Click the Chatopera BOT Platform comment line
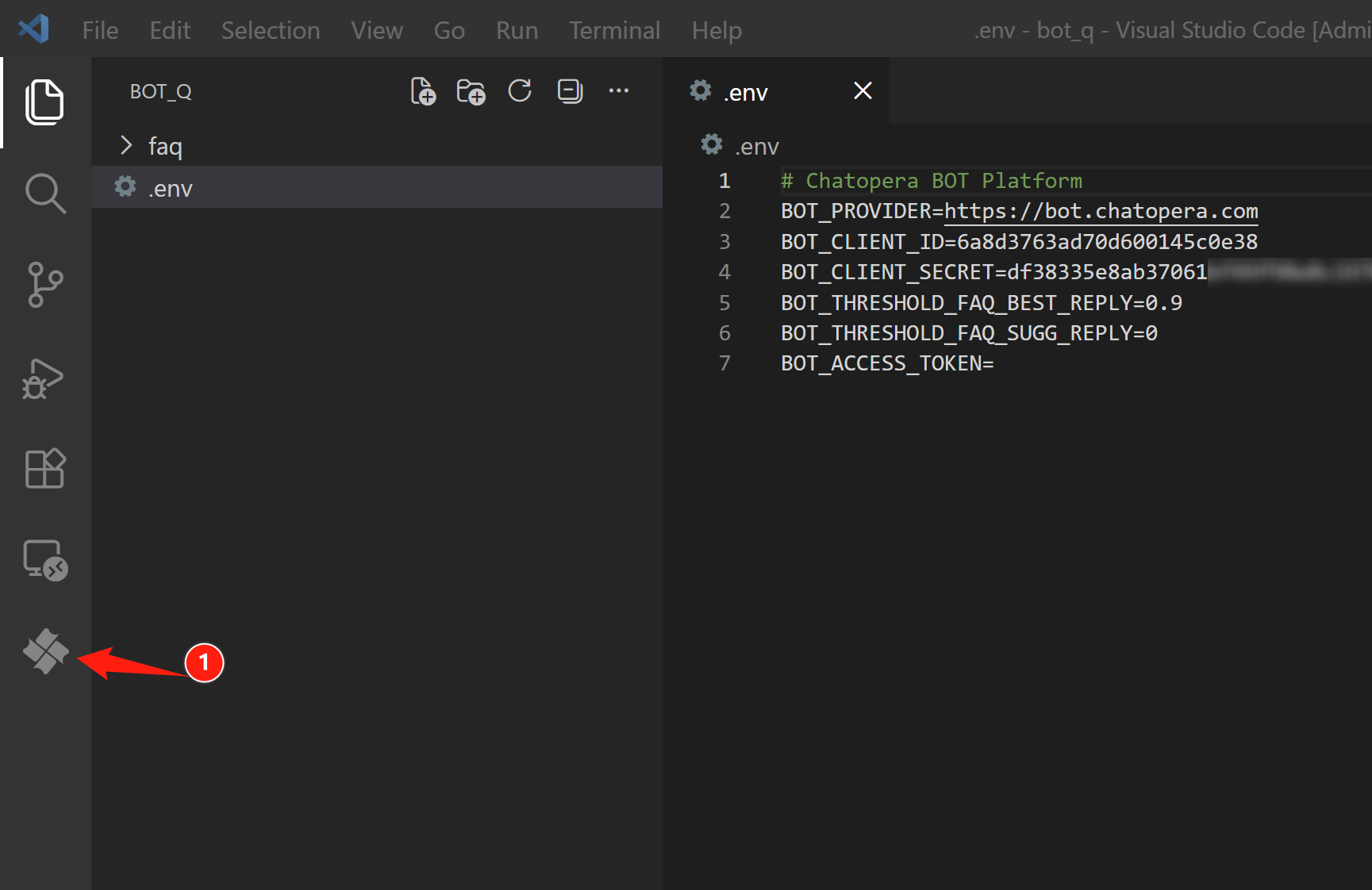This screenshot has height=890, width=1372. click(x=932, y=181)
